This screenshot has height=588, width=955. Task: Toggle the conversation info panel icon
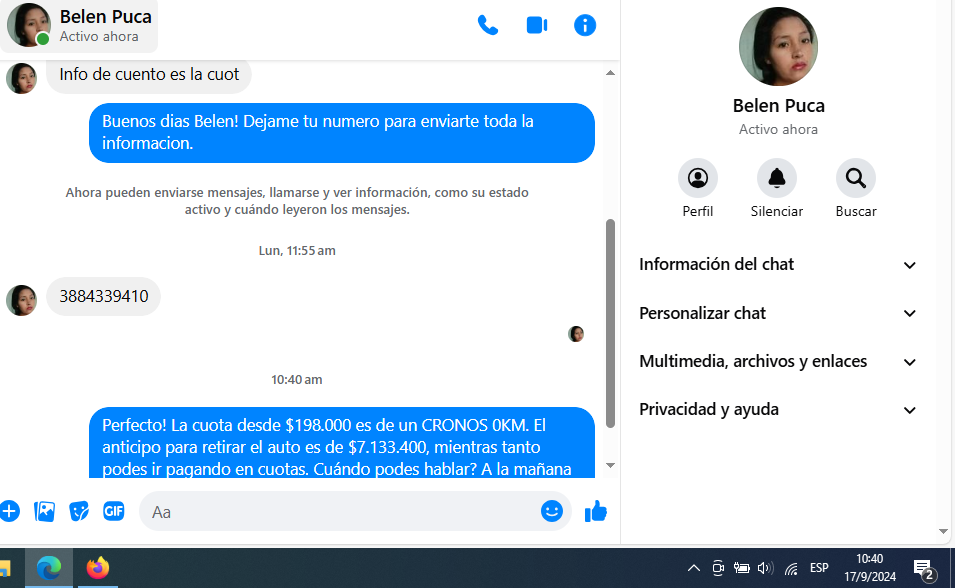[x=585, y=25]
